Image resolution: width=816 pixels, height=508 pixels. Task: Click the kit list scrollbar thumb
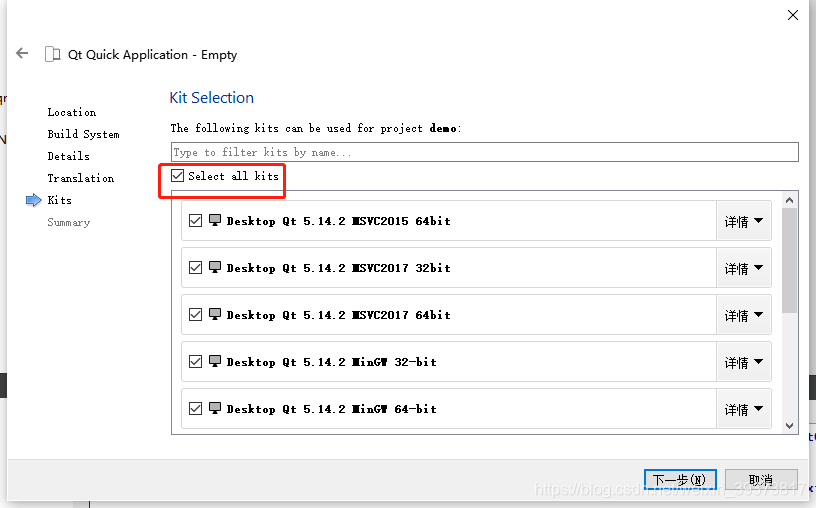(x=789, y=260)
